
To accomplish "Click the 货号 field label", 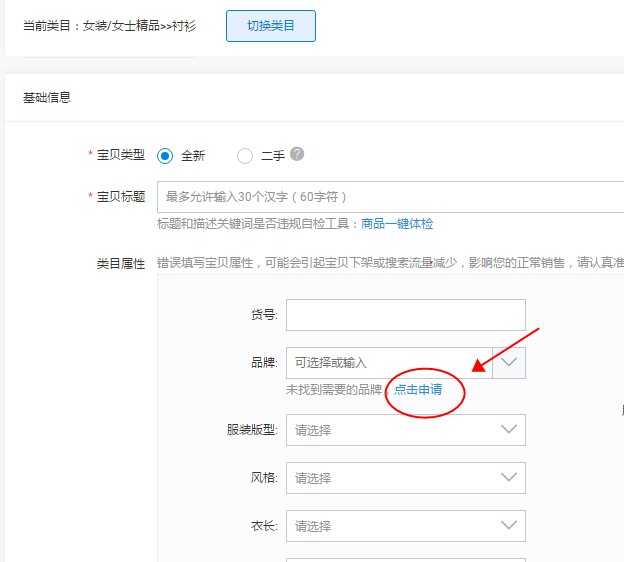I will (x=264, y=315).
